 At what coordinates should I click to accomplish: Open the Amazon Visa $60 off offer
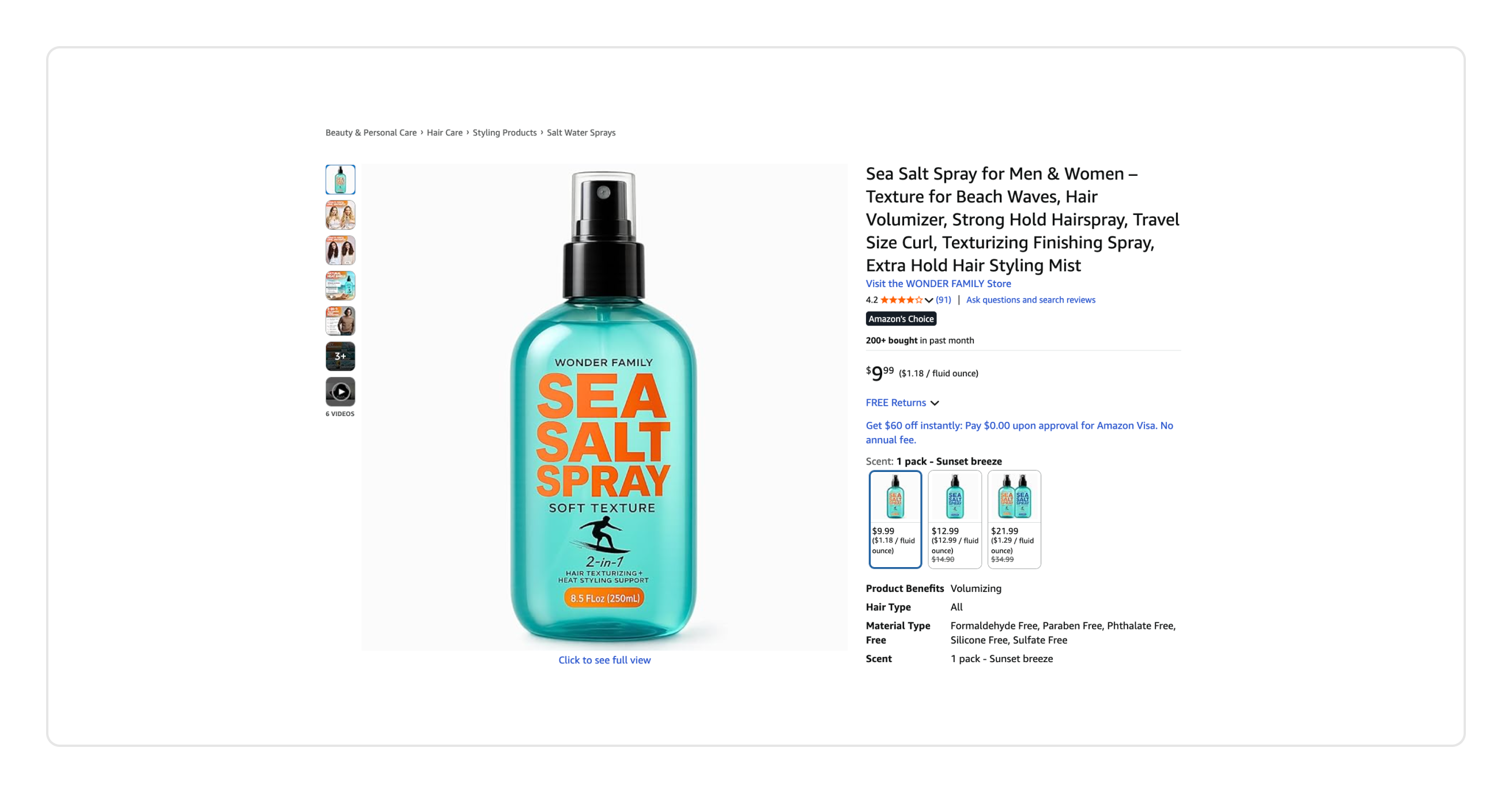click(1019, 433)
